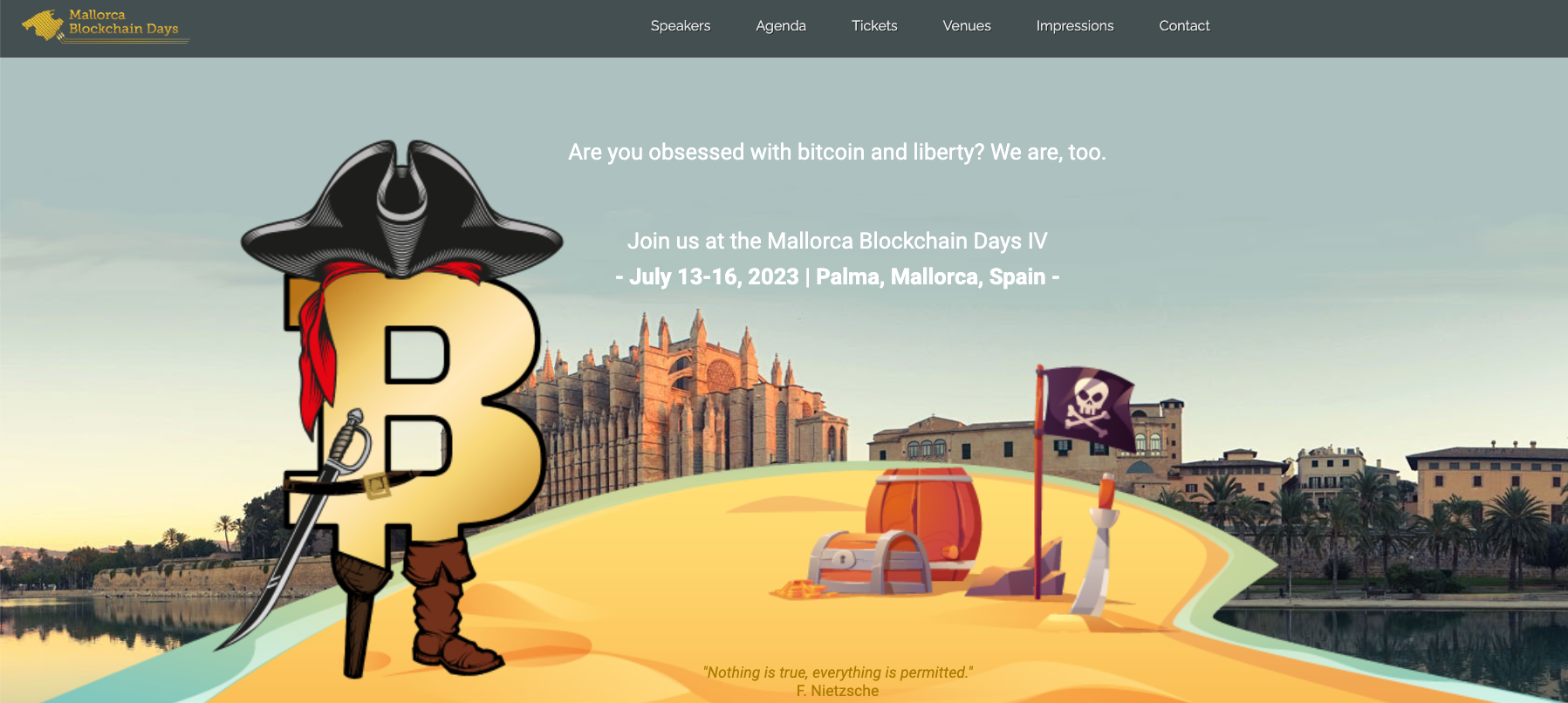Image resolution: width=1568 pixels, height=703 pixels.
Task: Click the Palma cathedral image
Action: tap(689, 401)
